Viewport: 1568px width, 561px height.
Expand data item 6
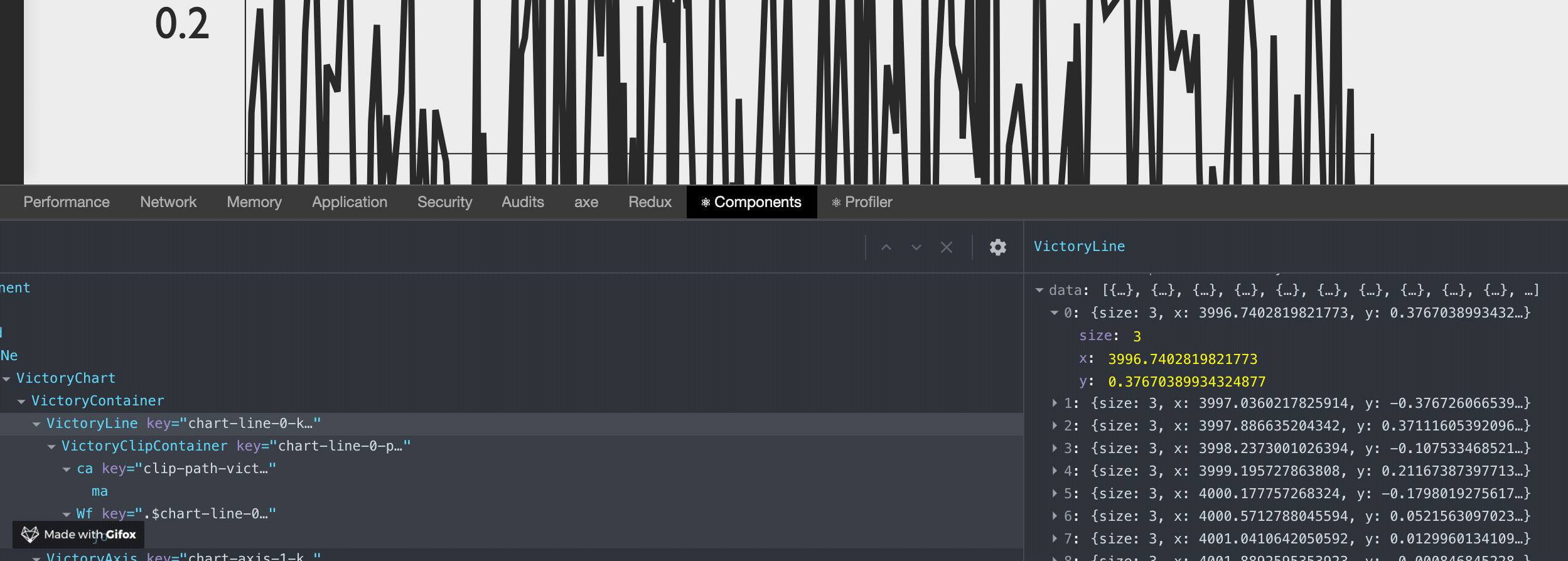1055,516
